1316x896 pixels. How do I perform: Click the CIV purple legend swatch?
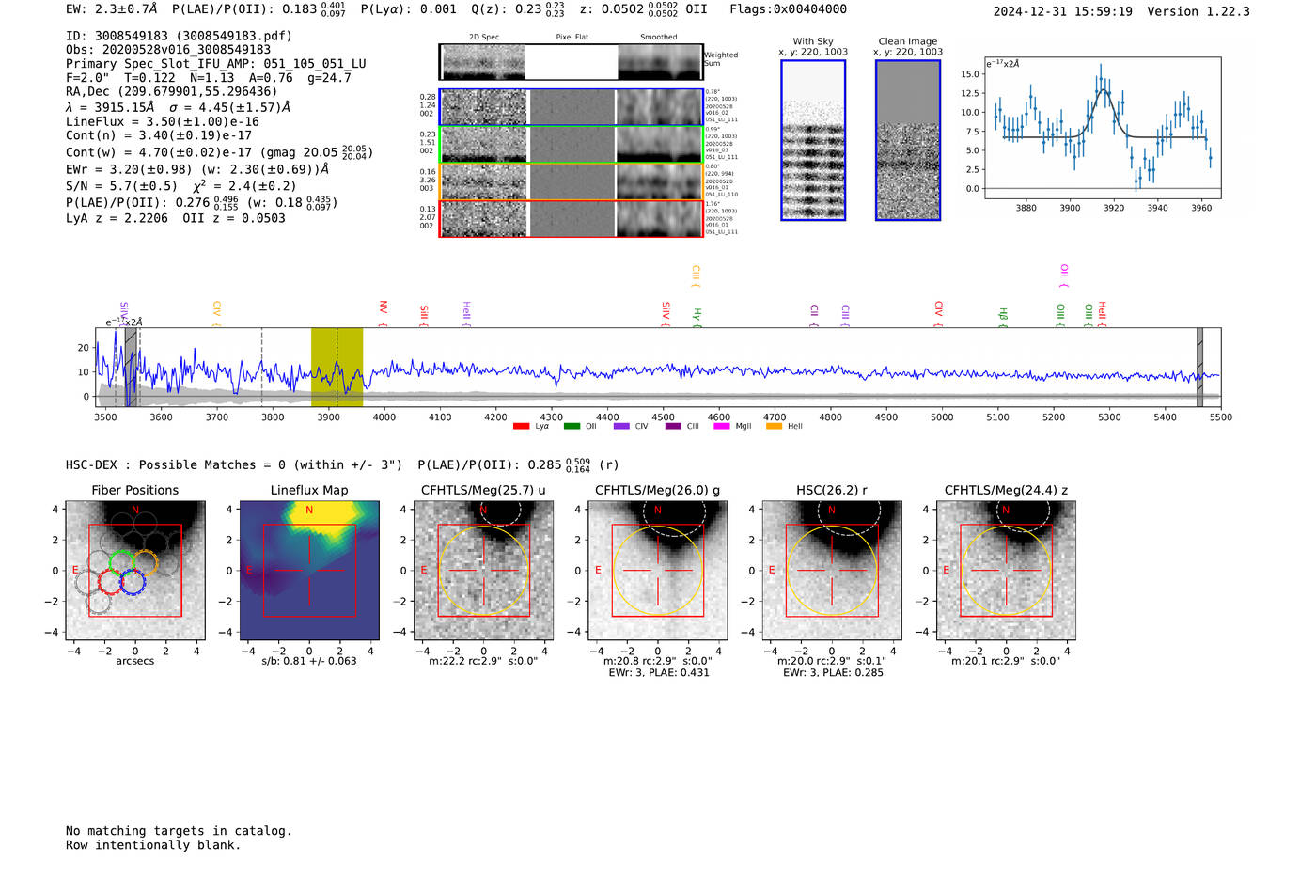(621, 427)
